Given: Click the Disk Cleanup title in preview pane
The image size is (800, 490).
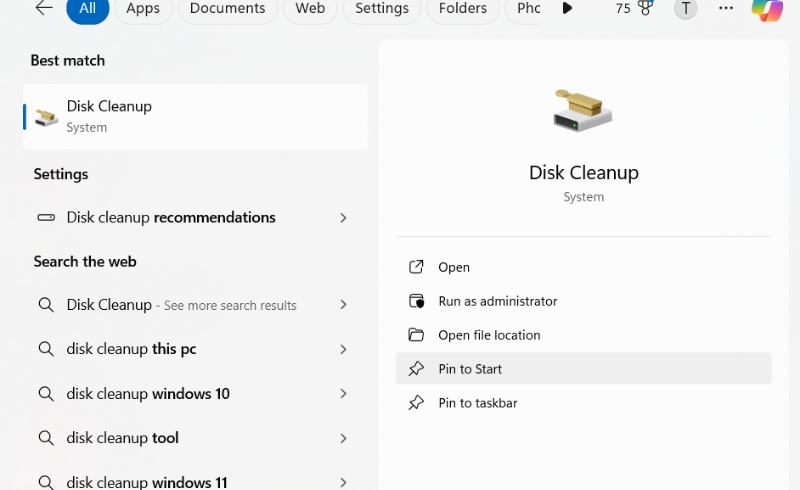Looking at the screenshot, I should 584,173.
